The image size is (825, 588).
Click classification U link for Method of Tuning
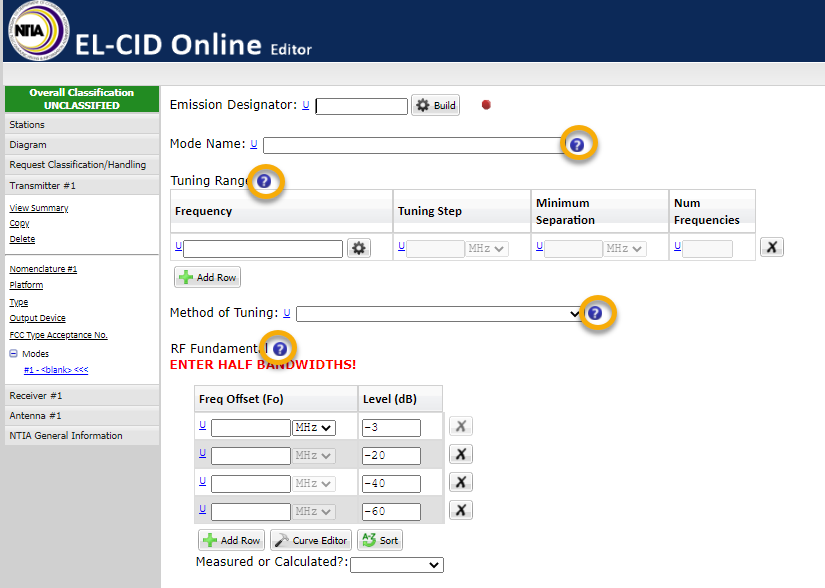[x=287, y=313]
